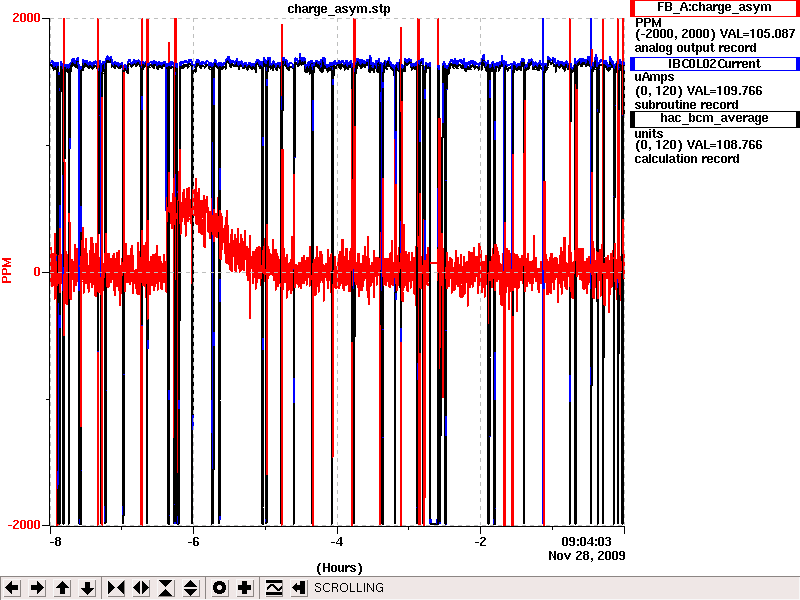Click the plus cross icon in toolbar

244,588
